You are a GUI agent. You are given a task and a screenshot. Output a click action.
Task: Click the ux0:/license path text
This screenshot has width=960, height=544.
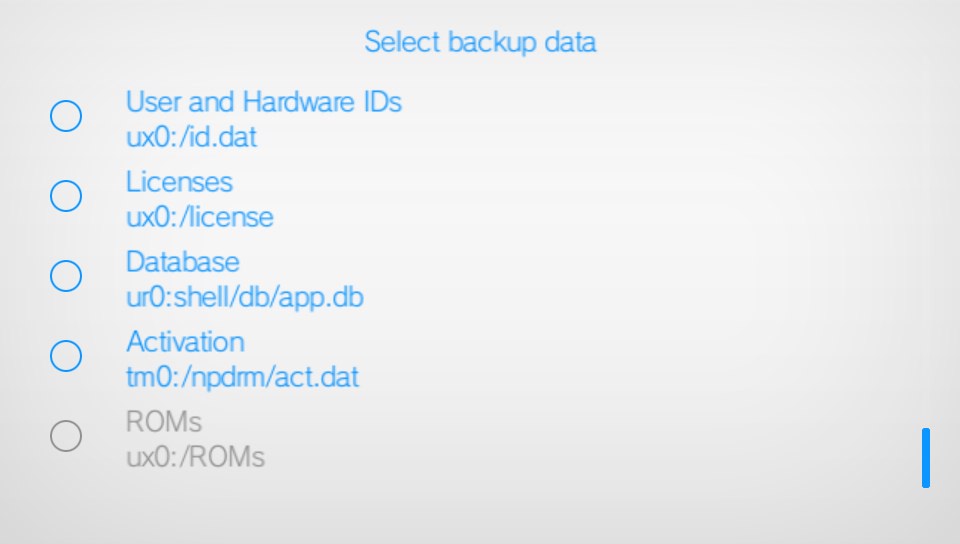pos(199,217)
